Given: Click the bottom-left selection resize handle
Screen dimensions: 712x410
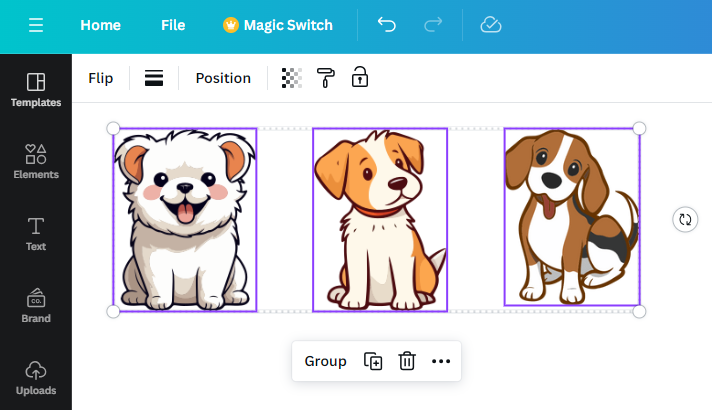Looking at the screenshot, I should coord(113,311).
